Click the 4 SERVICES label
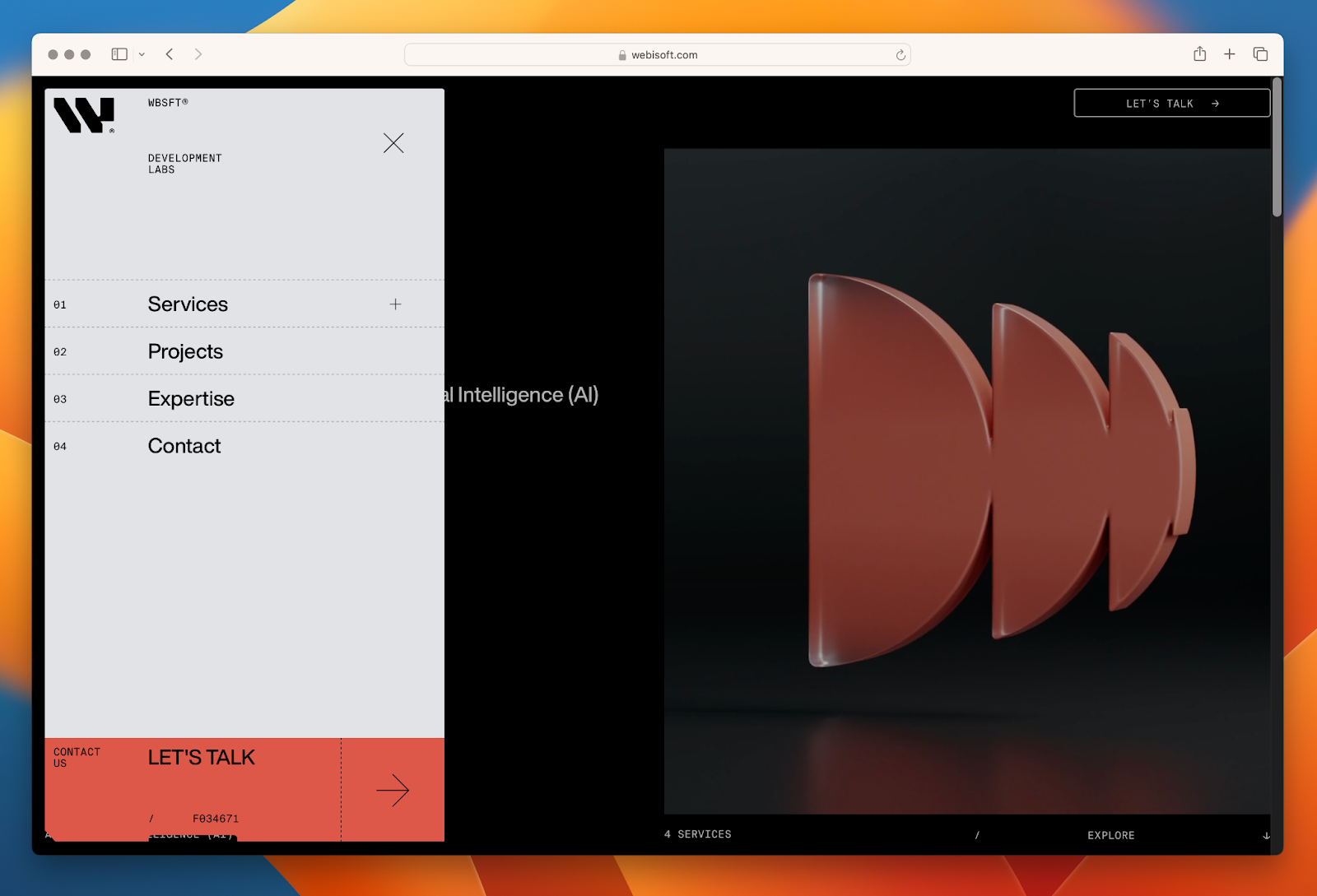Viewport: 1317px width, 896px height. point(698,834)
